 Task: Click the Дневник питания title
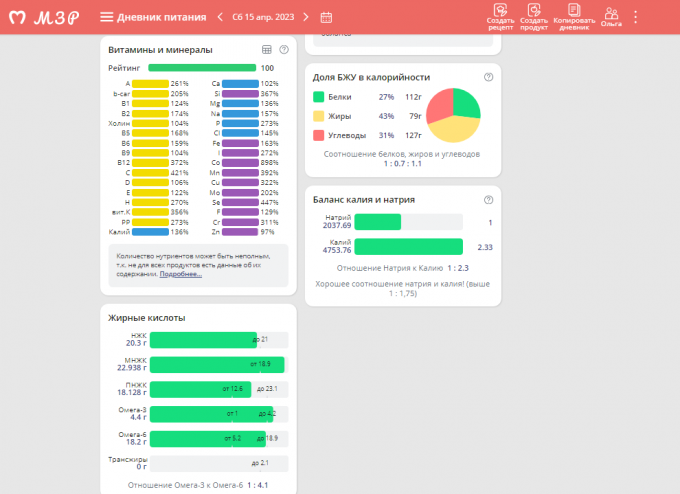click(162, 17)
